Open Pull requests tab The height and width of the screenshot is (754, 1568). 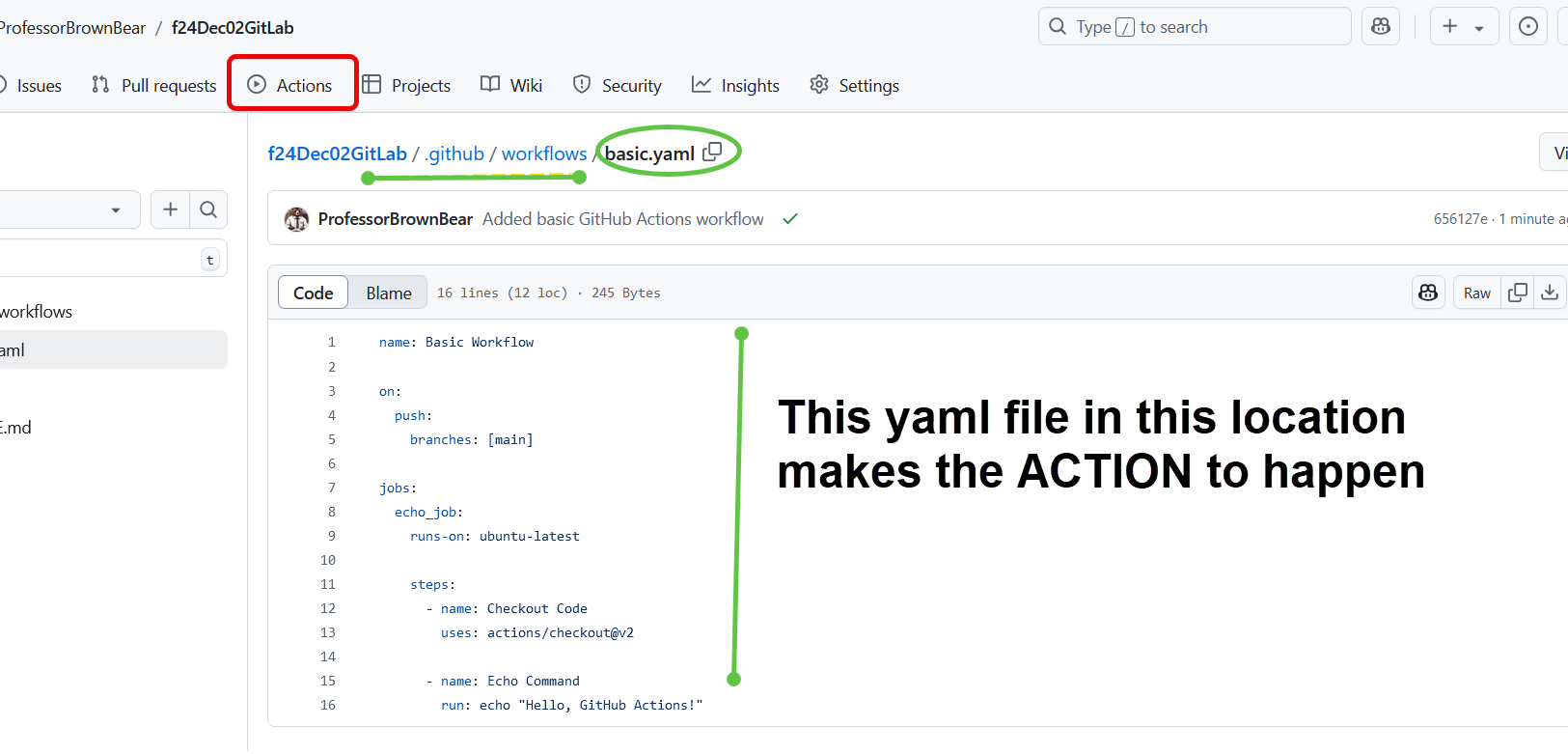[154, 85]
